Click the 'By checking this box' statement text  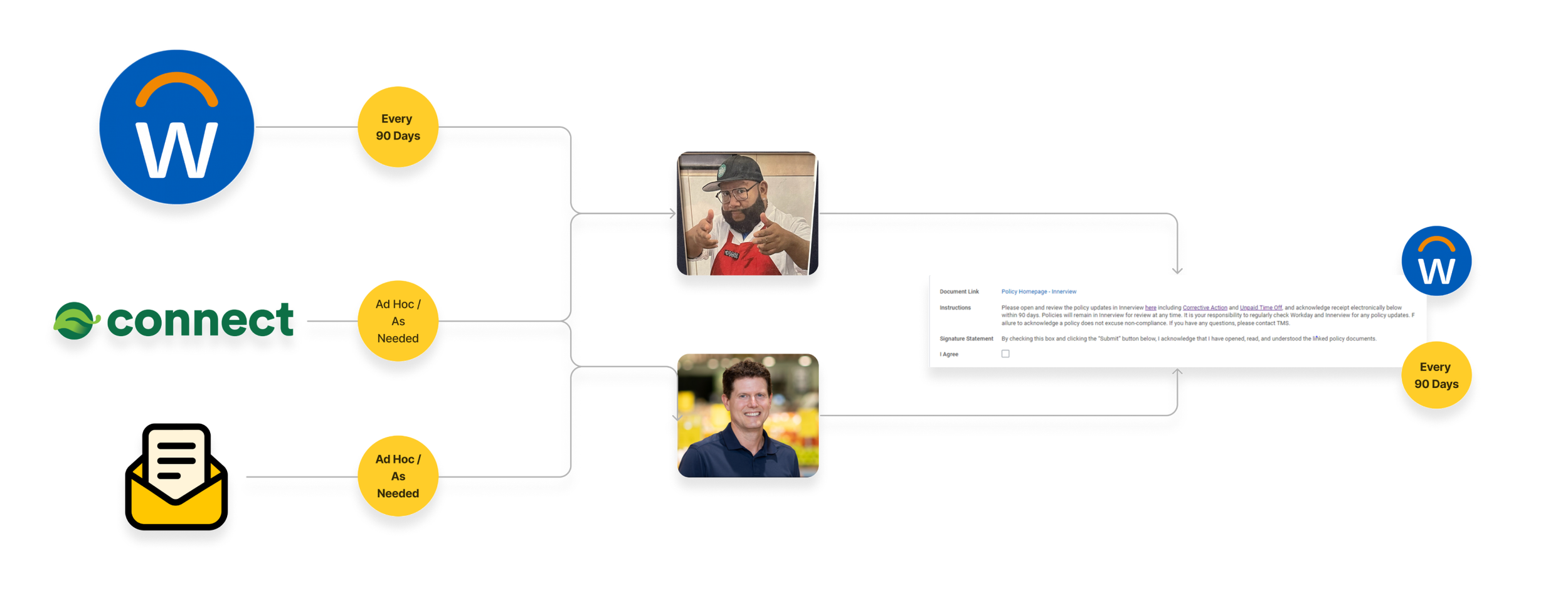pyautogui.click(x=1189, y=338)
